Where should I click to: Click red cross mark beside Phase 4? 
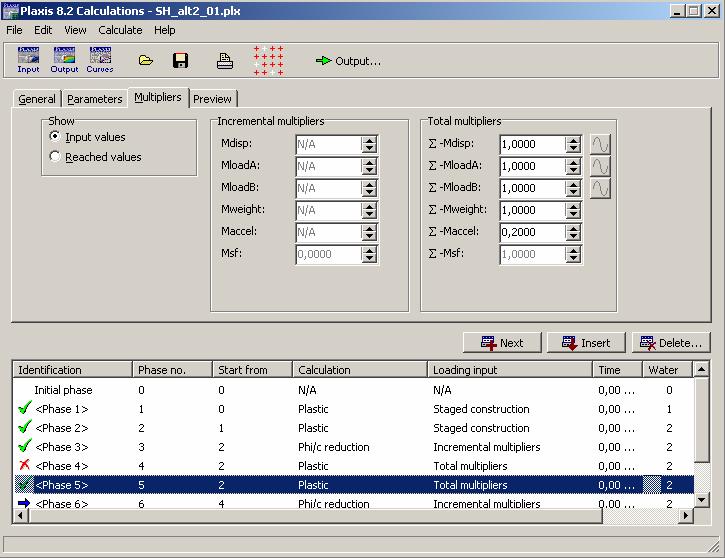tap(25, 465)
